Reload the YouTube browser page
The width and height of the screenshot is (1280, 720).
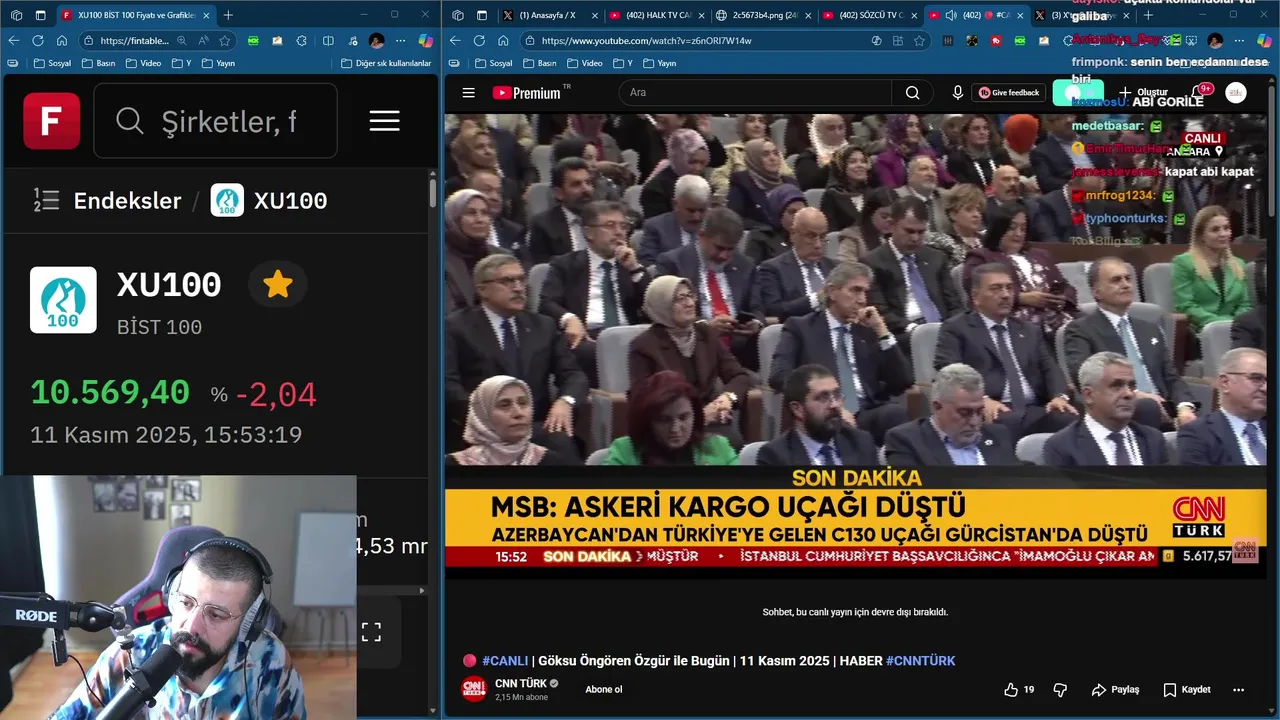[479, 41]
